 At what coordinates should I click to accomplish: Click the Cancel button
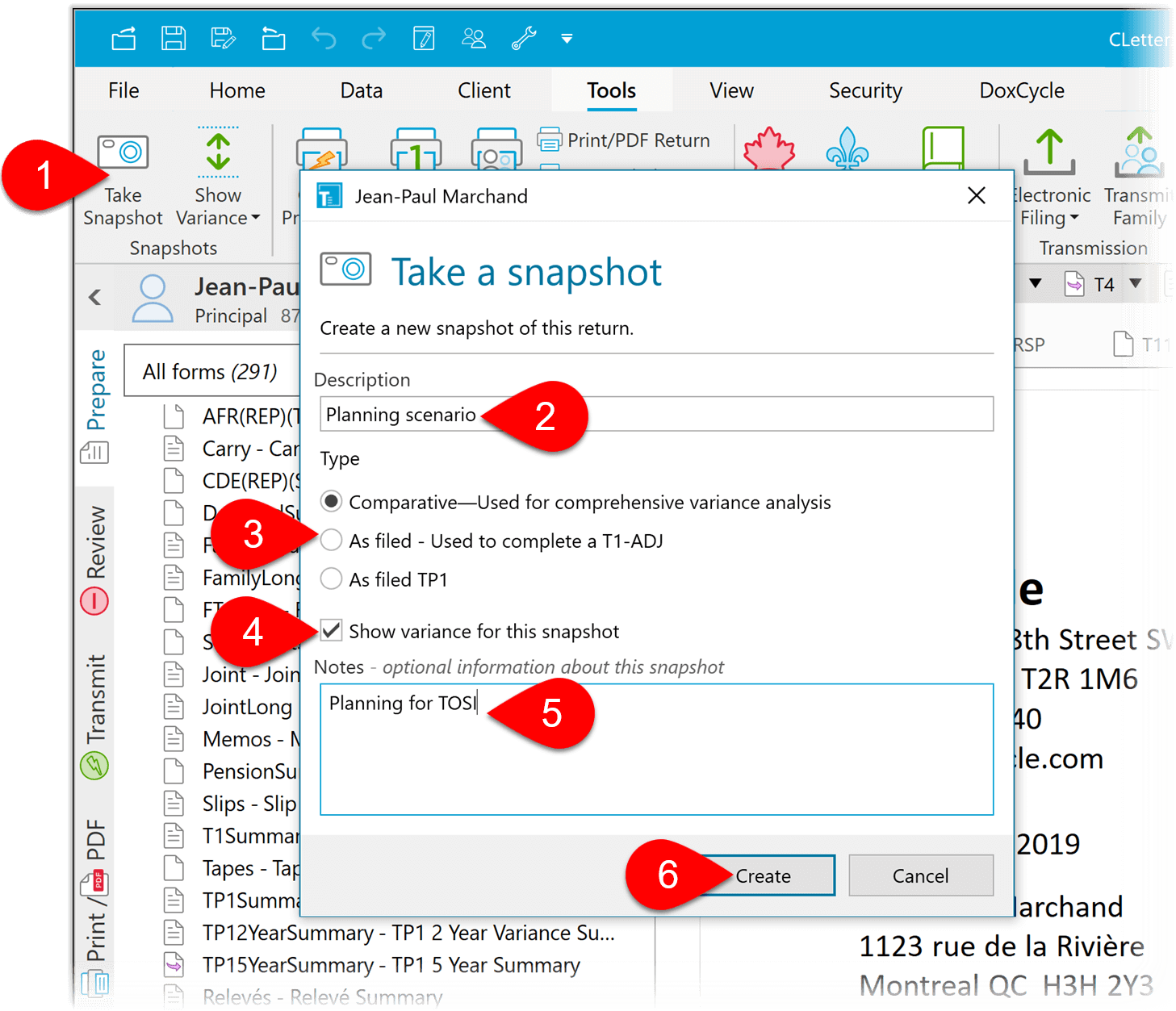(921, 875)
